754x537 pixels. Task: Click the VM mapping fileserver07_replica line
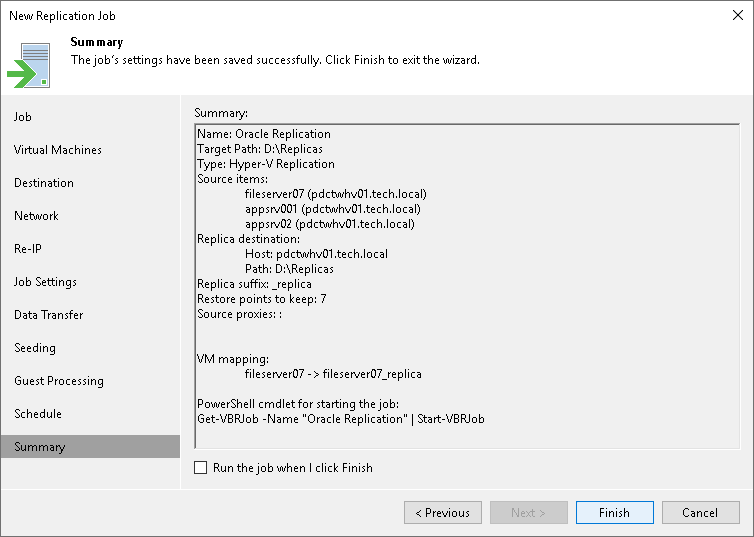[x=333, y=374]
